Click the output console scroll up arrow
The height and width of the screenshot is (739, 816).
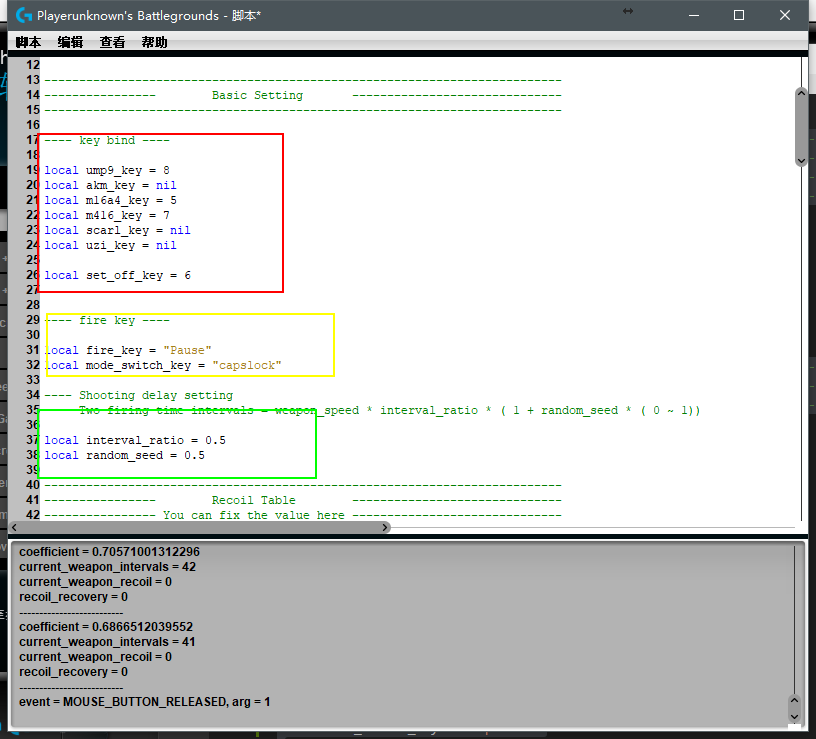(794, 700)
